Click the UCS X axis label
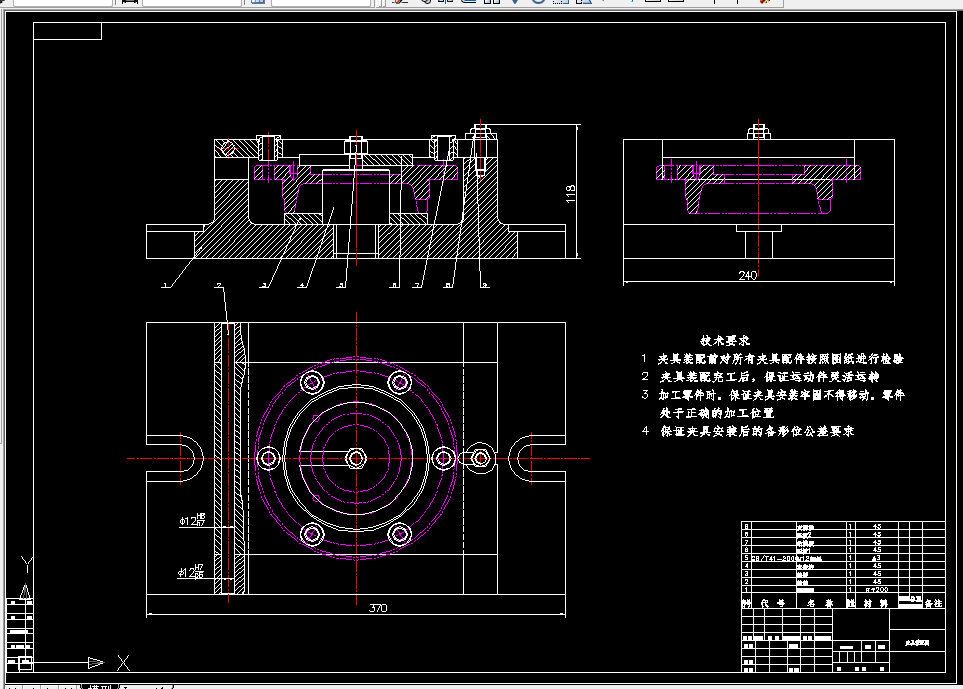Image resolution: width=963 pixels, height=689 pixels. [123, 663]
